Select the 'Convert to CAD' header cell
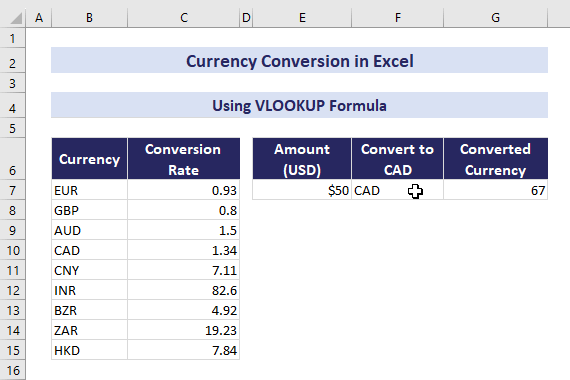This screenshot has width=570, height=380. click(398, 159)
